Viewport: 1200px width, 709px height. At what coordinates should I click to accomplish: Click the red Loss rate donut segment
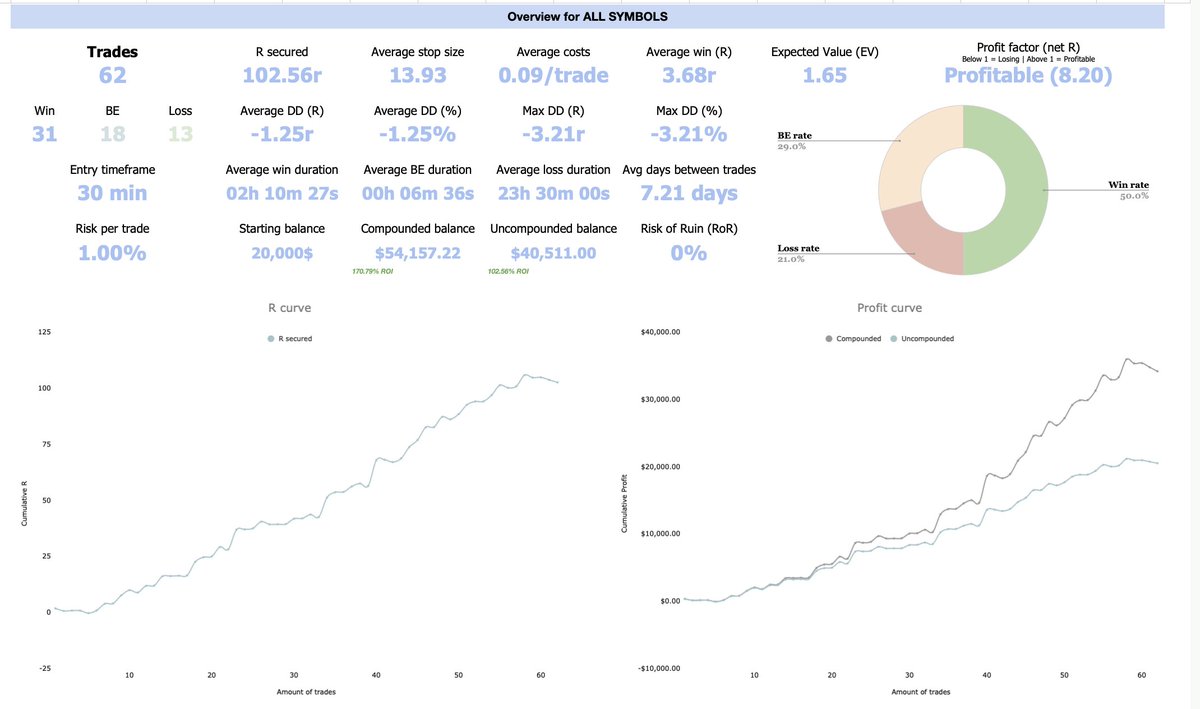click(x=925, y=235)
